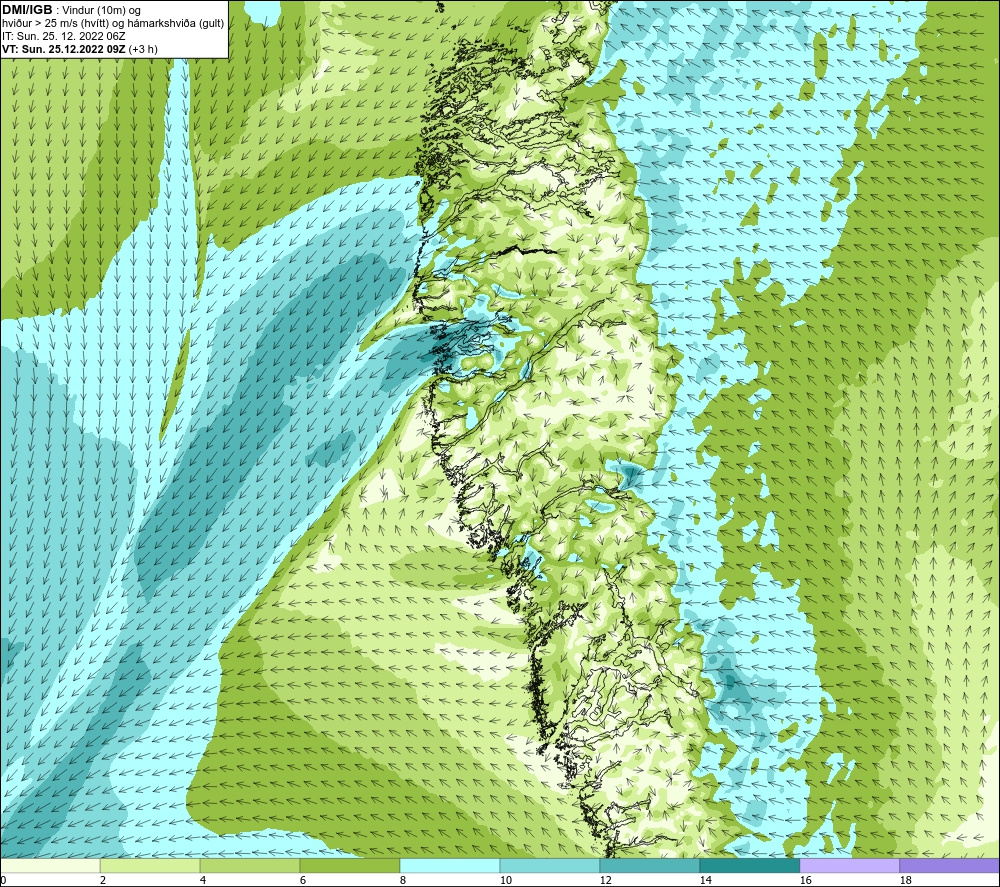Click the 8–10 m/s pale cyan legend swatch
The height and width of the screenshot is (887, 1000).
click(450, 866)
